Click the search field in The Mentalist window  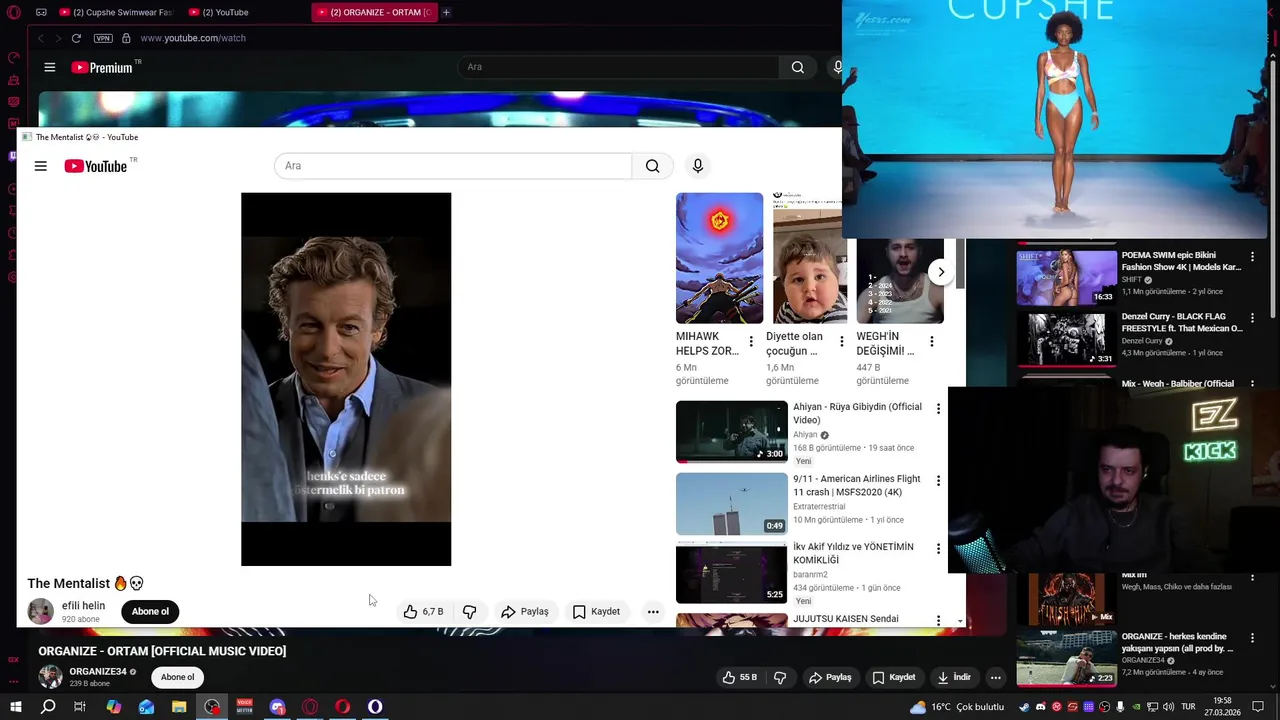click(453, 166)
